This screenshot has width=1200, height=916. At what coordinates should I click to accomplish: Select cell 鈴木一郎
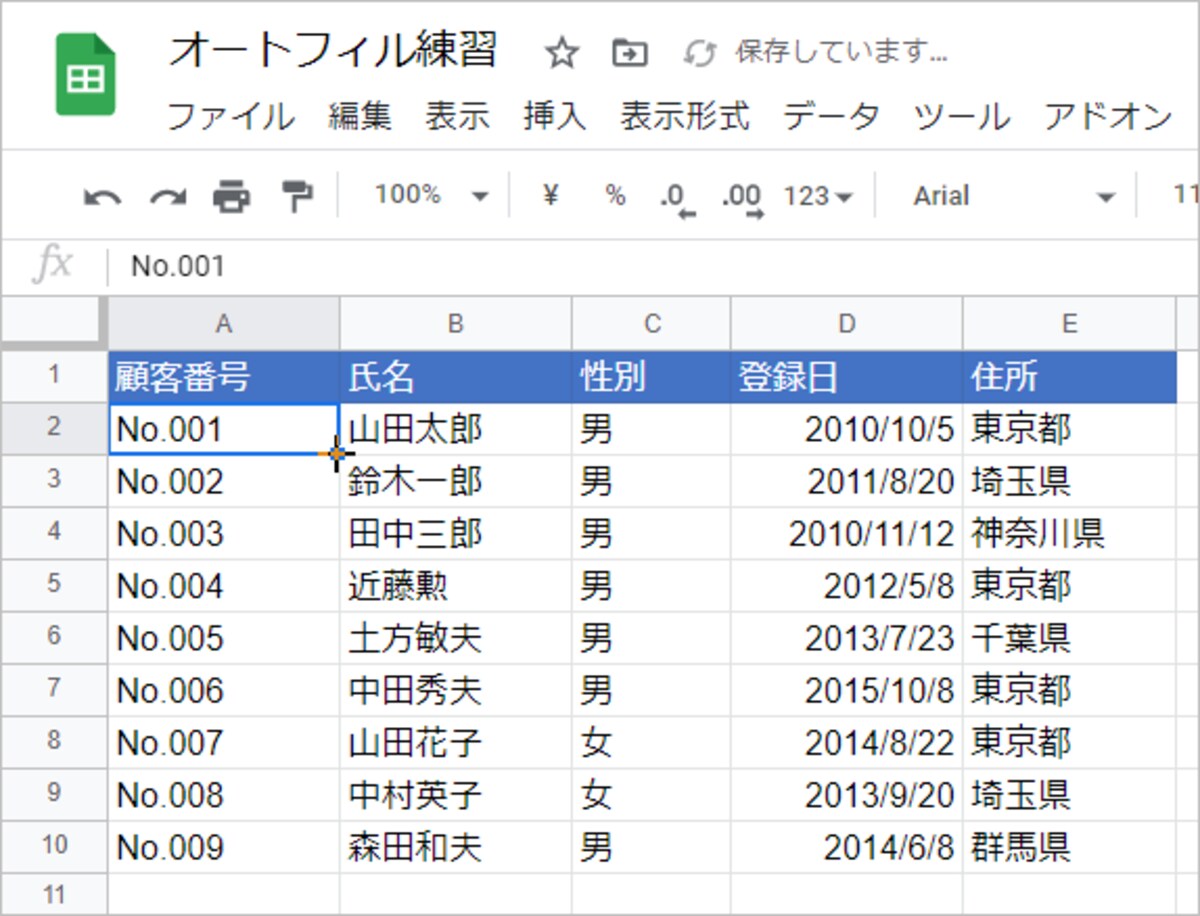click(455, 481)
